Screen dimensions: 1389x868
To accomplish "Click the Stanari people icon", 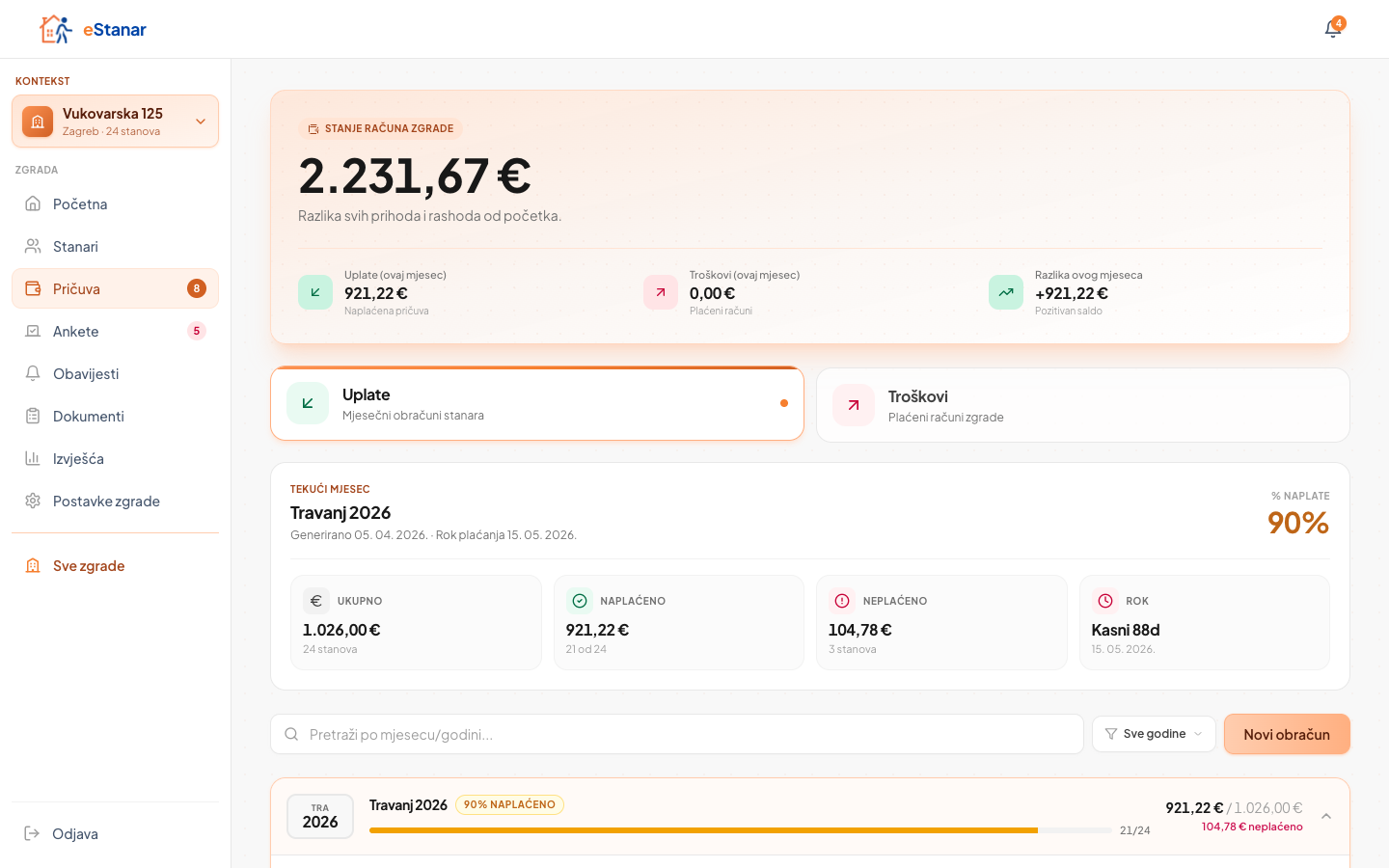I will 33,246.
